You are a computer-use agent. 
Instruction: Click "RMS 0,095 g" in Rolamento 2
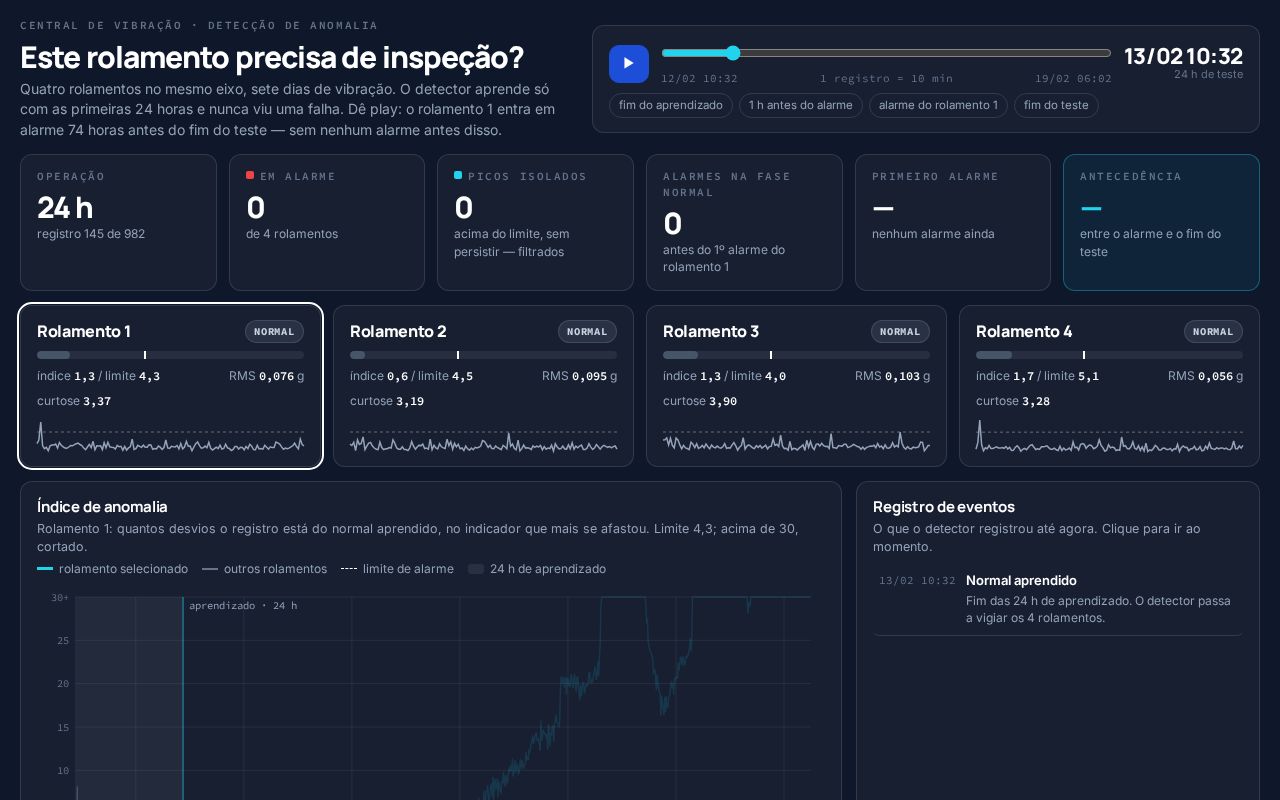pyautogui.click(x=579, y=376)
